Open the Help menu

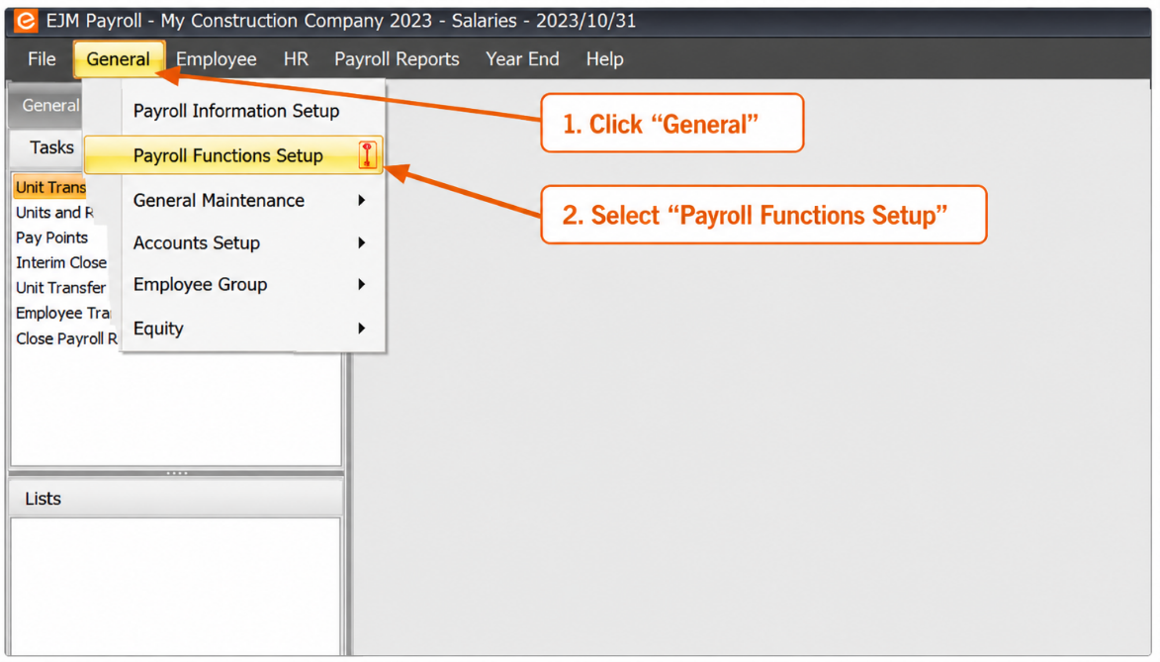point(604,59)
